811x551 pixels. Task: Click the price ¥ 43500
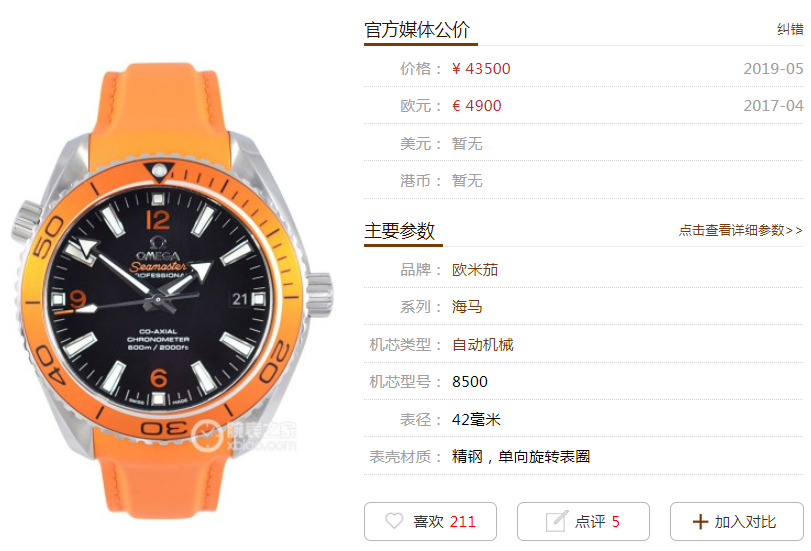481,69
